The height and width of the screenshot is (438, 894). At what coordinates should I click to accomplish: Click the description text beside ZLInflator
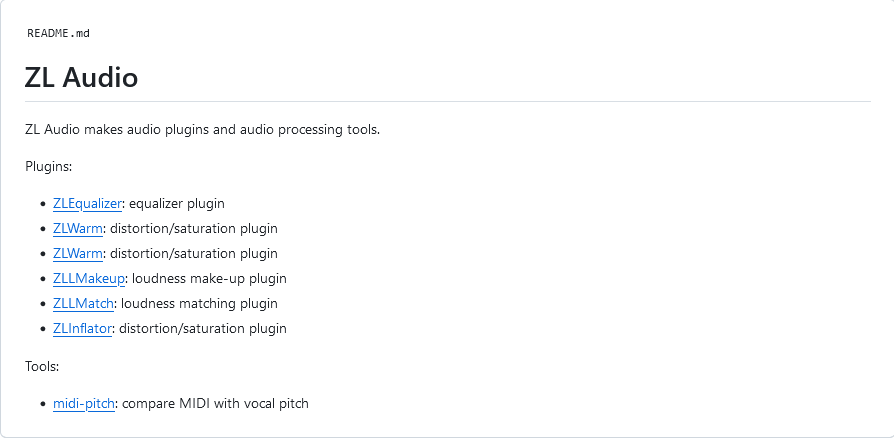click(202, 329)
